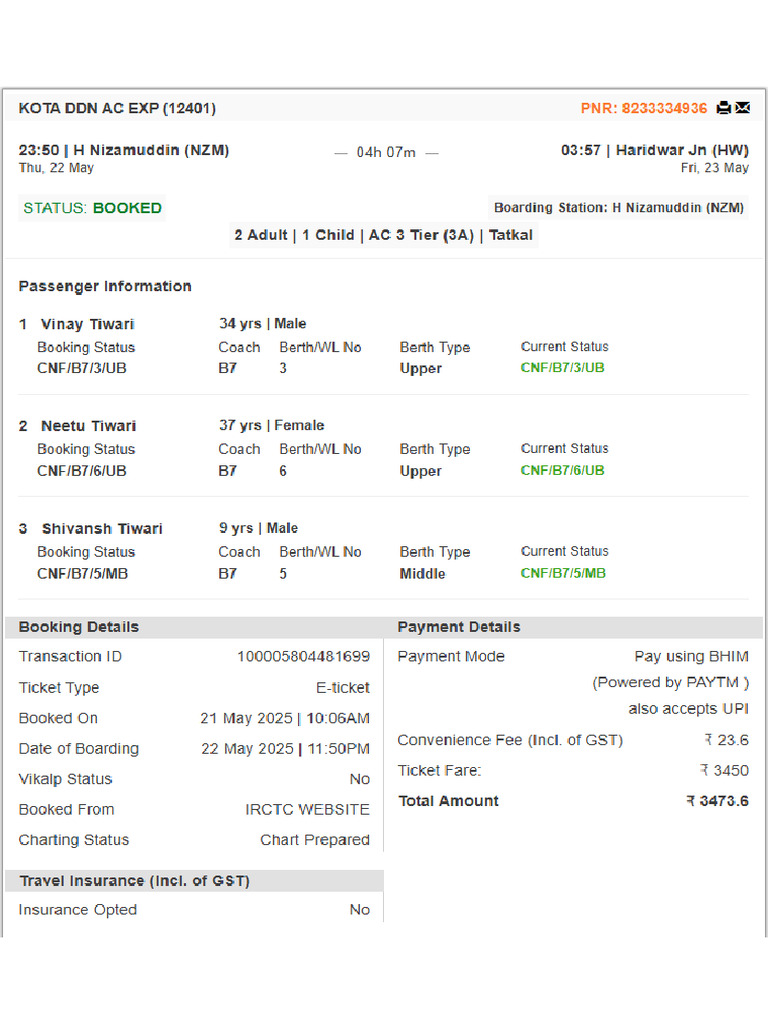Select passenger name Neetu Tiwari
Viewport: 768px width, 1024px height.
click(88, 426)
